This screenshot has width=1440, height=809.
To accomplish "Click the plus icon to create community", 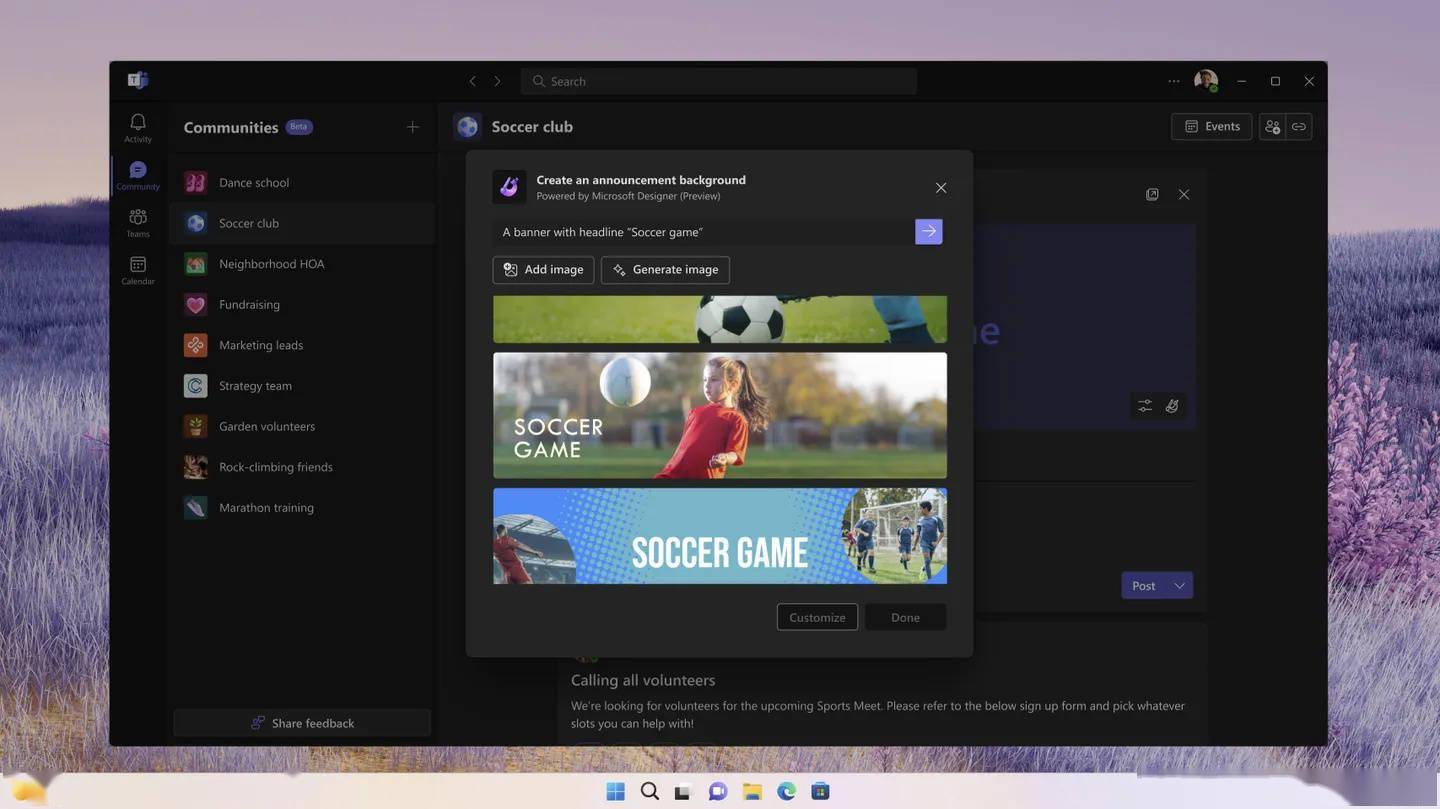I will click(x=413, y=127).
